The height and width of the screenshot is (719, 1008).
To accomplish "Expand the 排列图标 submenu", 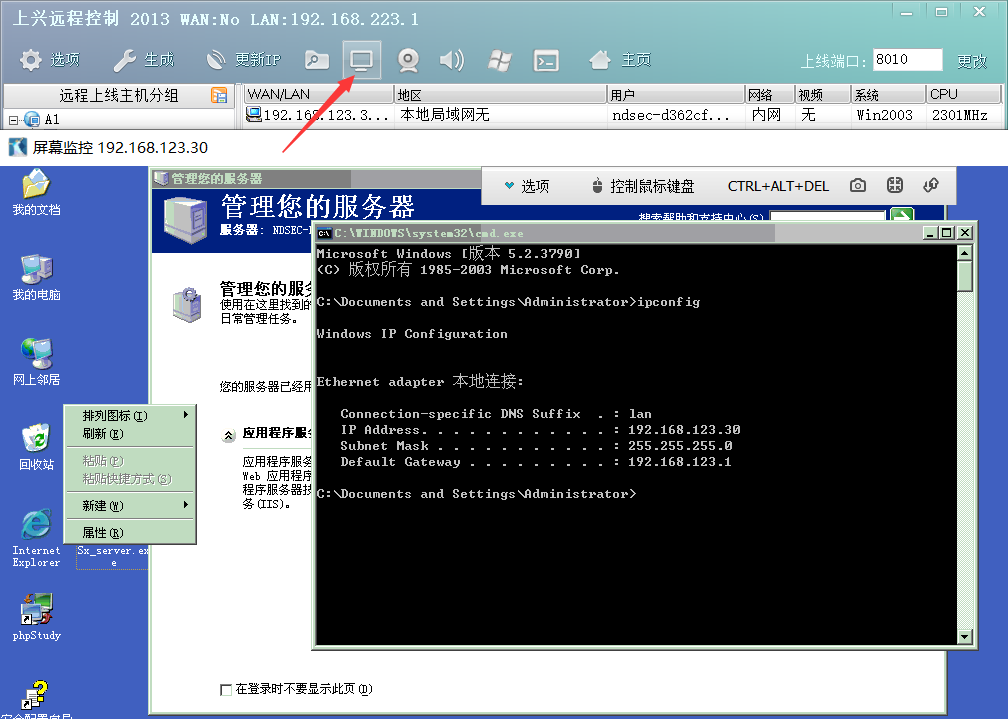I will (130, 415).
